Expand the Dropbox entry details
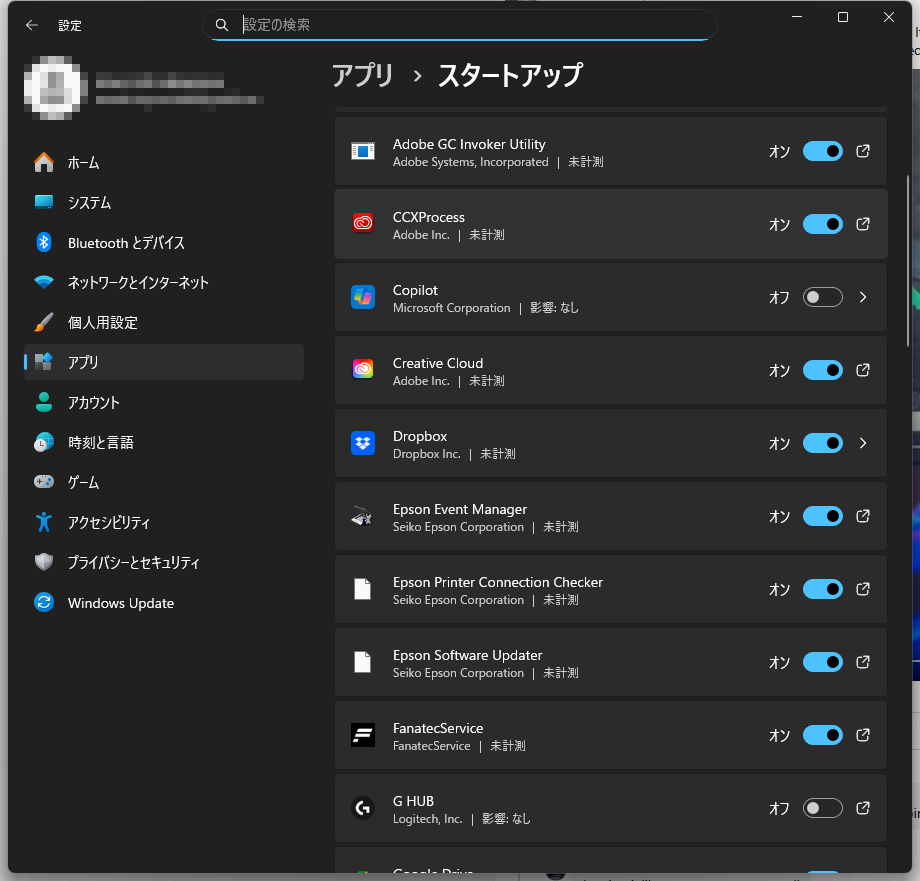920x881 pixels. click(862, 443)
